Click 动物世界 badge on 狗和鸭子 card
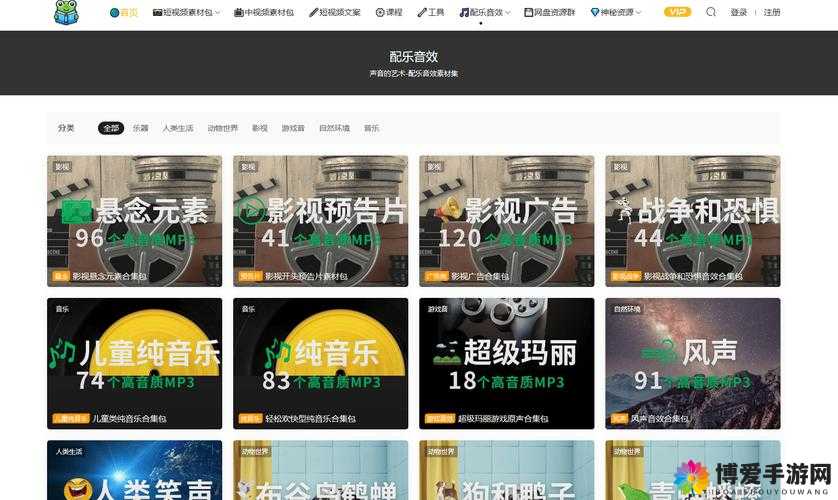838x500 pixels. (441, 451)
